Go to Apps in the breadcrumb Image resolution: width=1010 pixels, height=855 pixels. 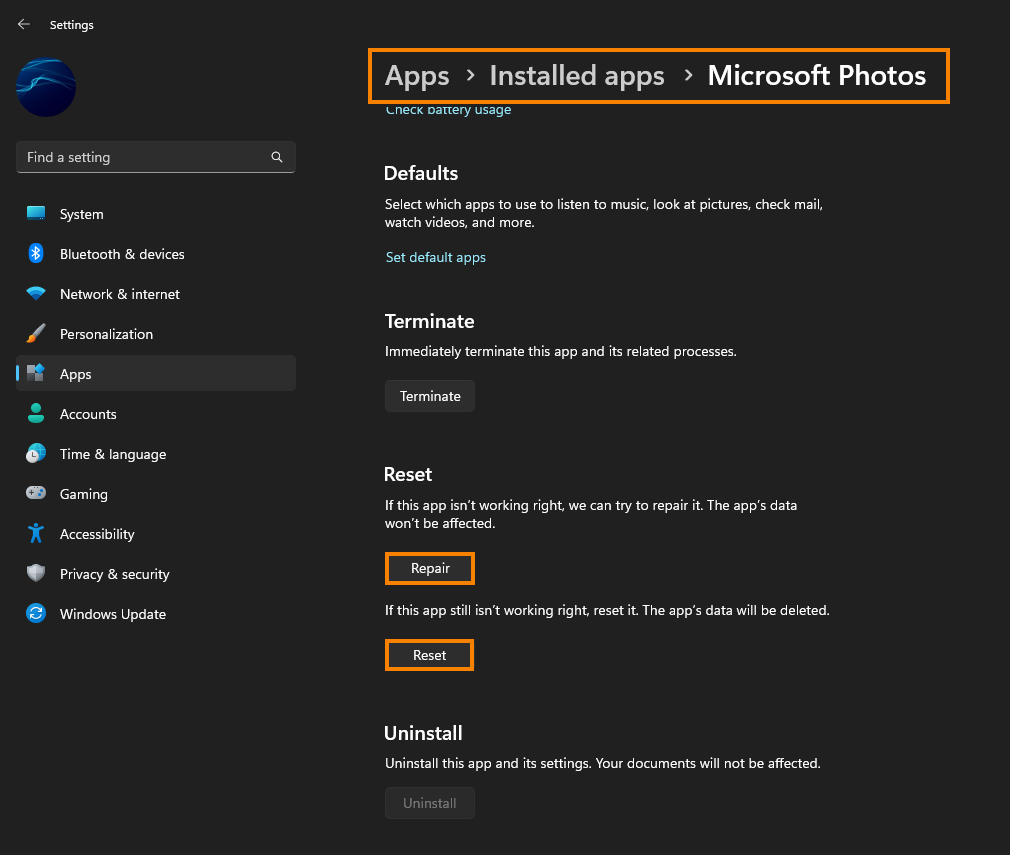(417, 76)
